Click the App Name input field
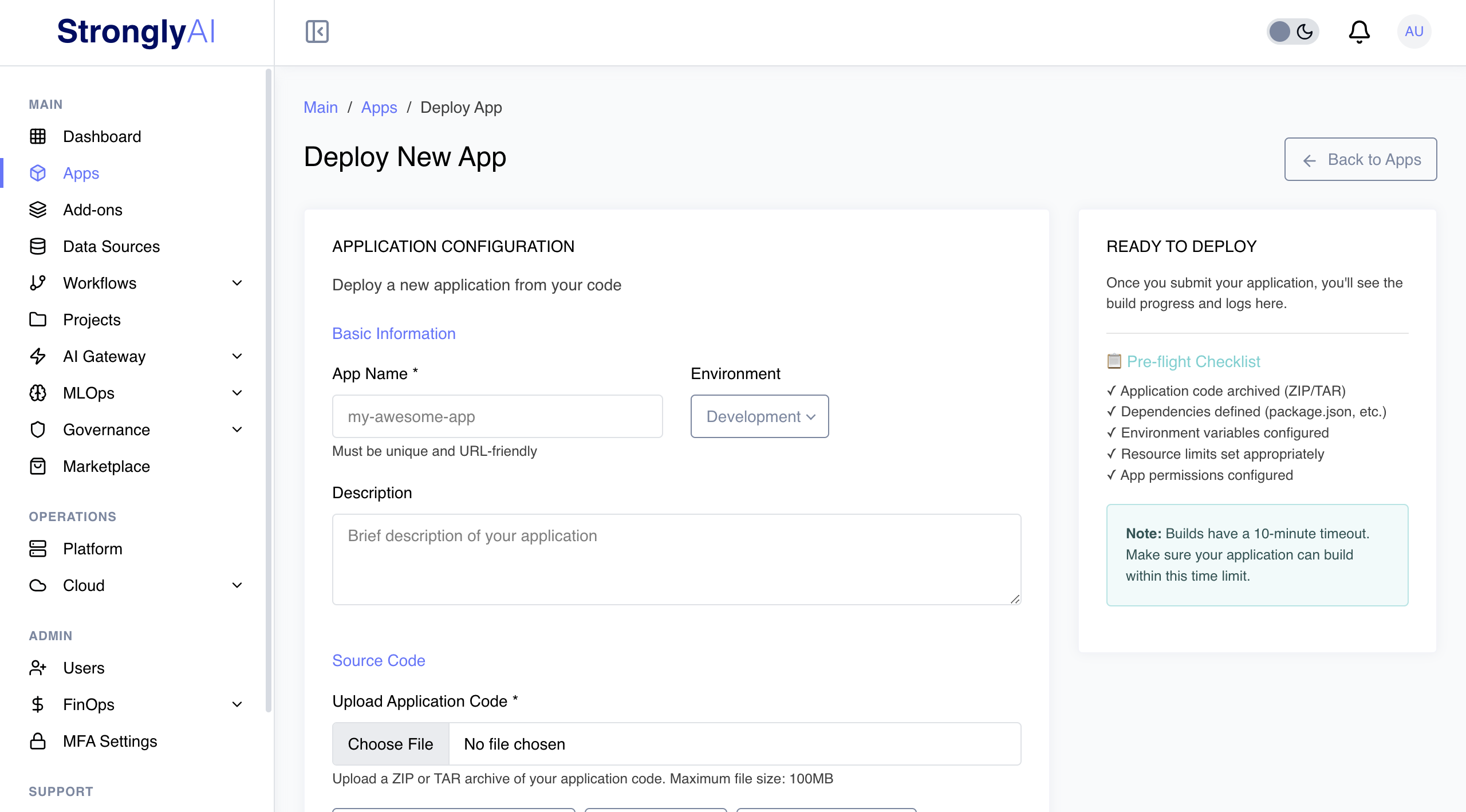The height and width of the screenshot is (812, 1466). point(497,416)
